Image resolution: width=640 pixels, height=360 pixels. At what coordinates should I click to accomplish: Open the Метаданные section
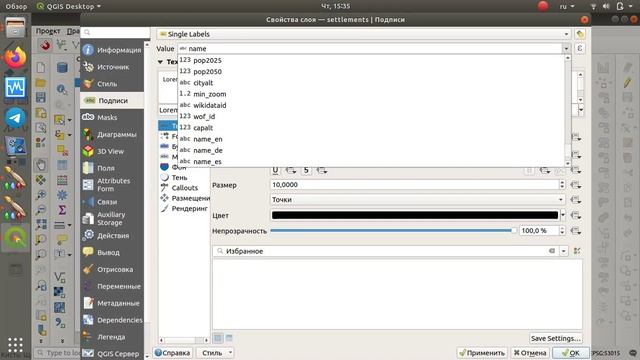[112, 303]
